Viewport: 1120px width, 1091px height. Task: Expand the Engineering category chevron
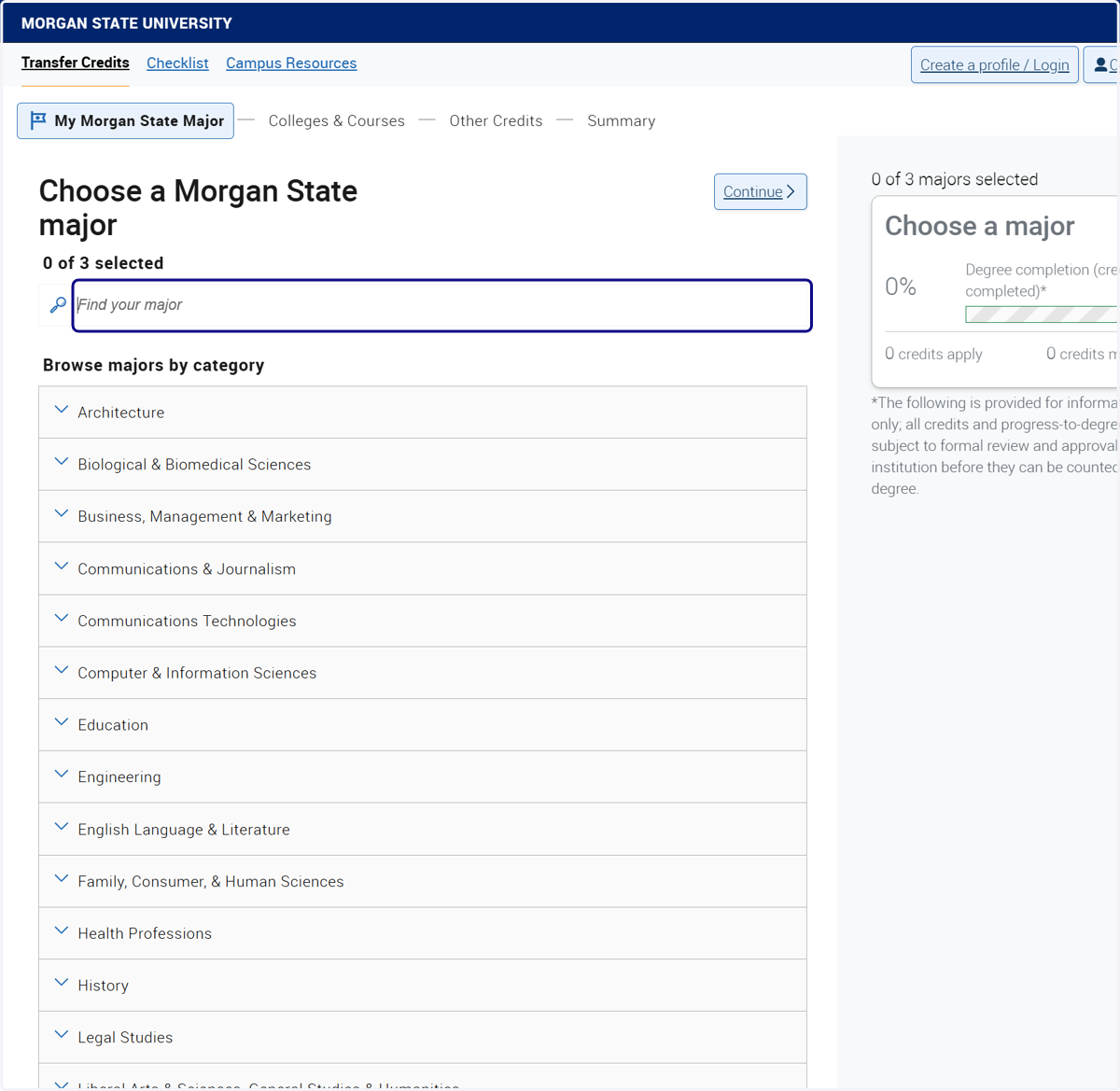pyautogui.click(x=62, y=776)
